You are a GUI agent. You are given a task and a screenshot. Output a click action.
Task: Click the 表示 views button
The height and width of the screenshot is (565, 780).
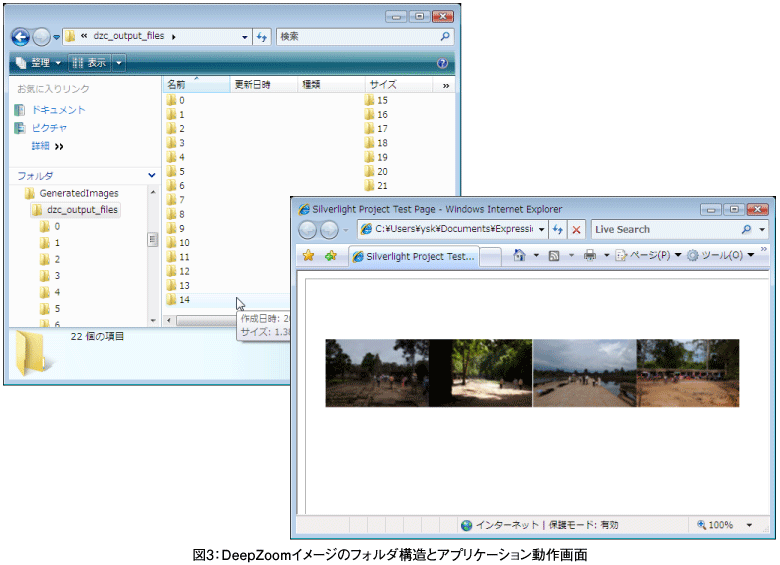(90, 63)
